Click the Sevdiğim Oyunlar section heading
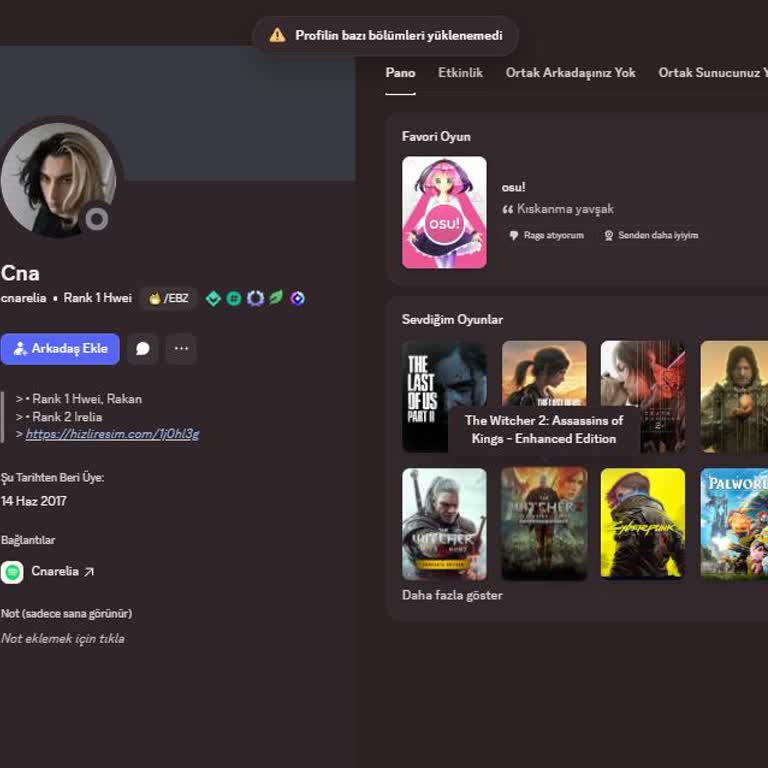 452,319
